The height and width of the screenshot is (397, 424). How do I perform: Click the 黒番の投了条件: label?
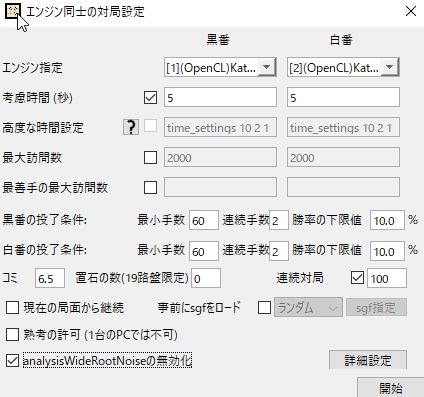pyautogui.click(x=45, y=220)
